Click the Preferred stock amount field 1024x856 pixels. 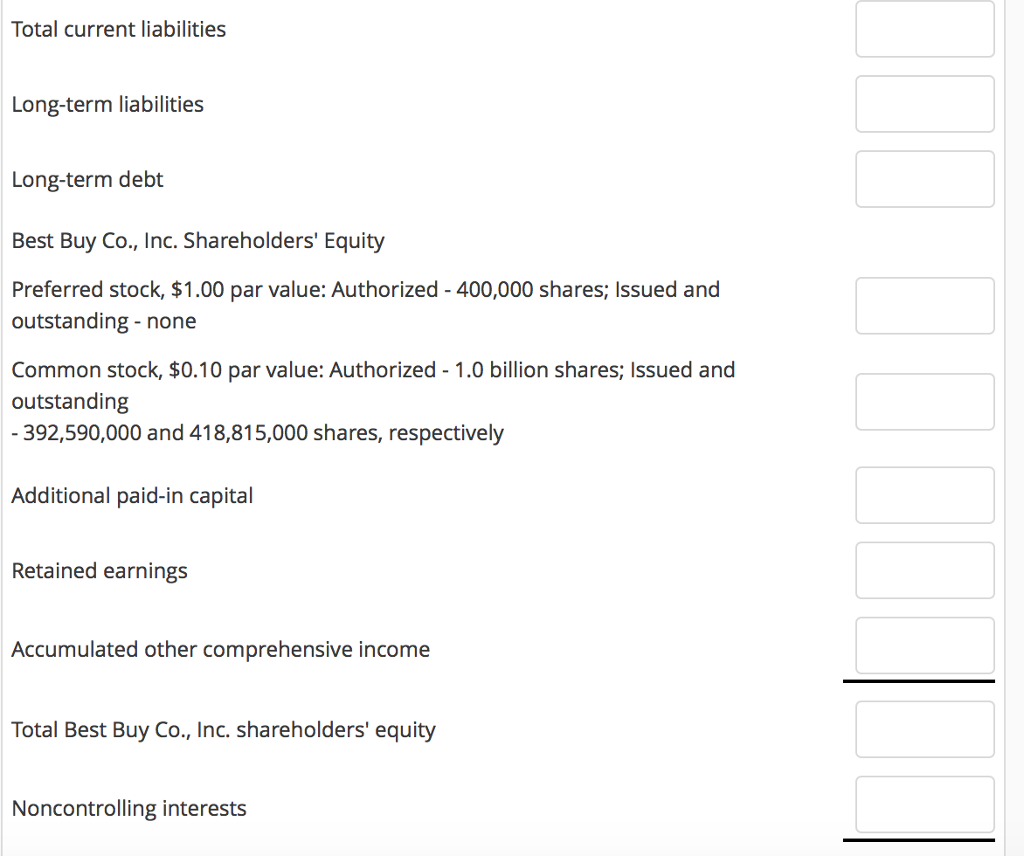coord(924,305)
